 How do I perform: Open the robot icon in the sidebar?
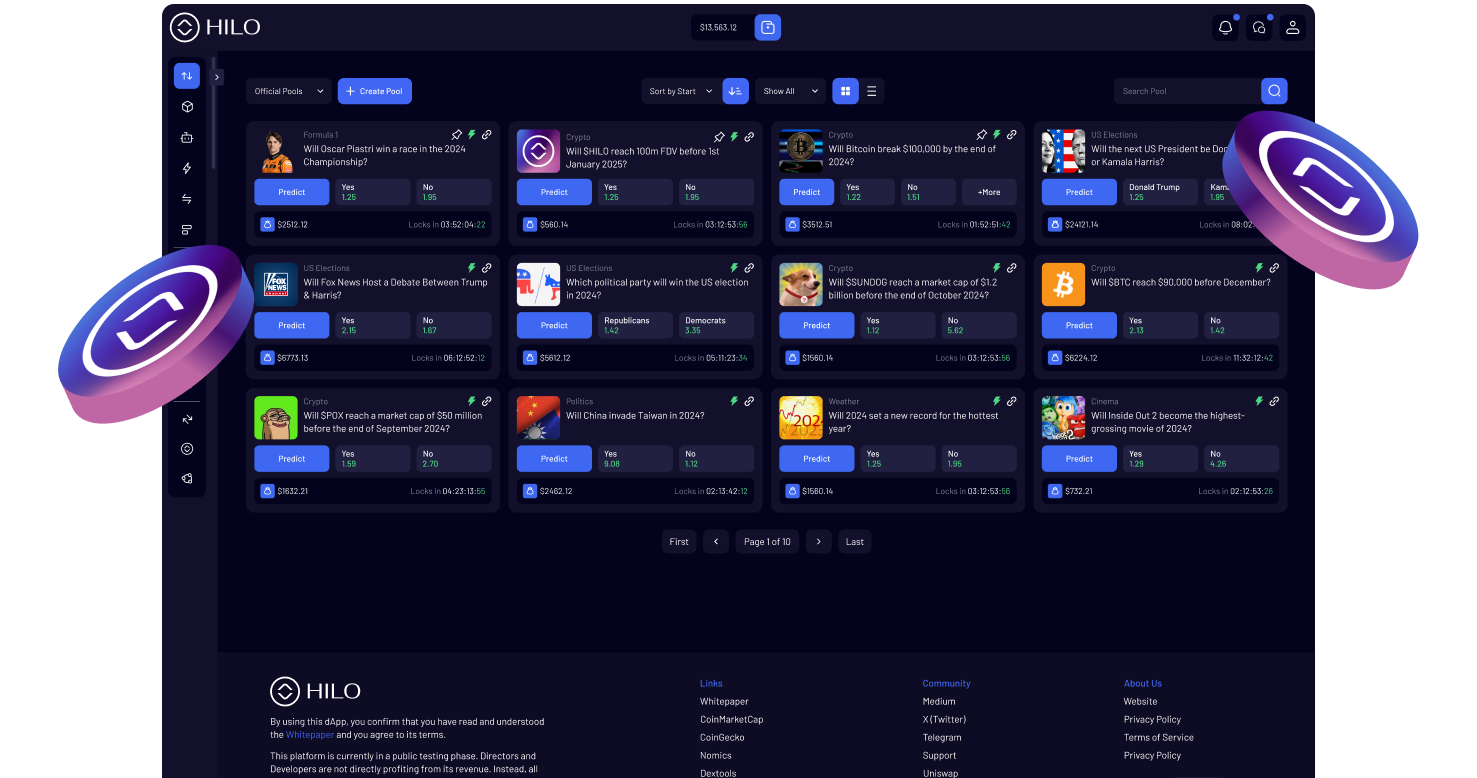coord(187,138)
